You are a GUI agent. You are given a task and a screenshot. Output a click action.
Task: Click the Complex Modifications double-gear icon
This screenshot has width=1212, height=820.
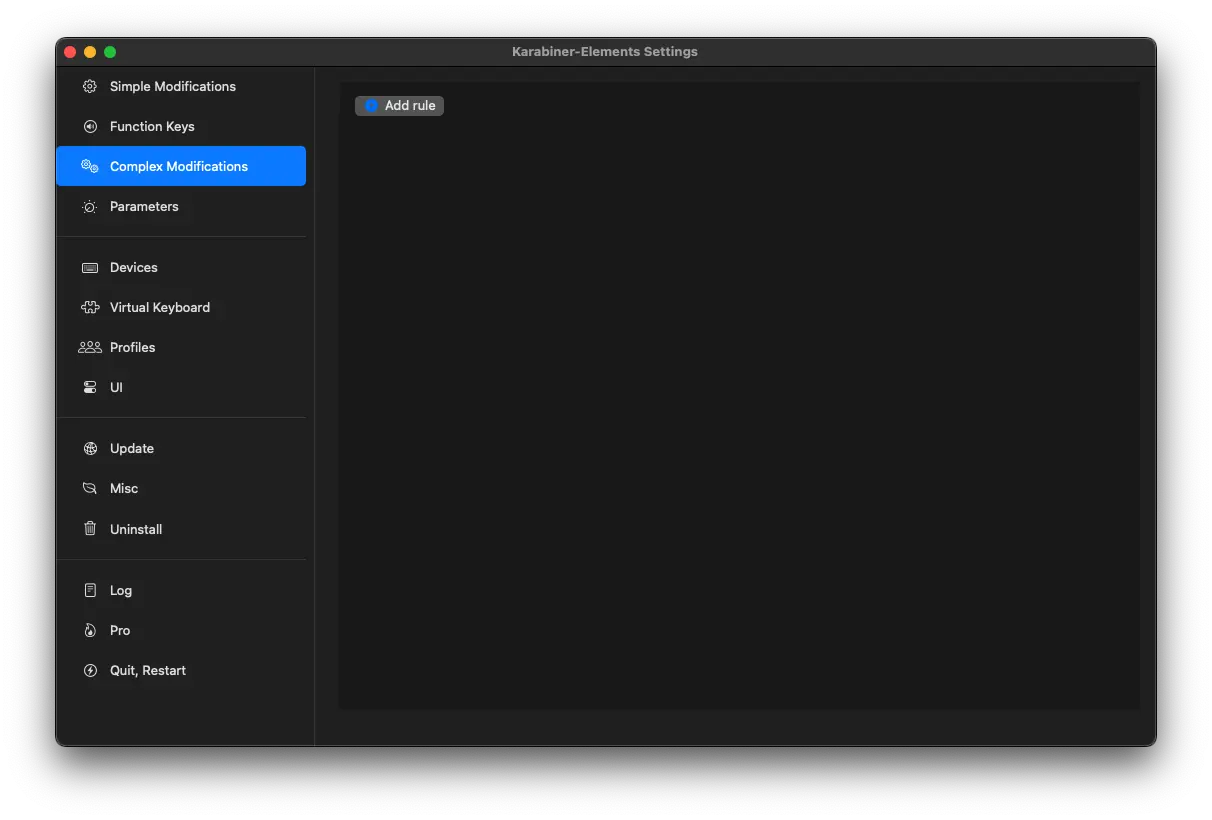90,166
